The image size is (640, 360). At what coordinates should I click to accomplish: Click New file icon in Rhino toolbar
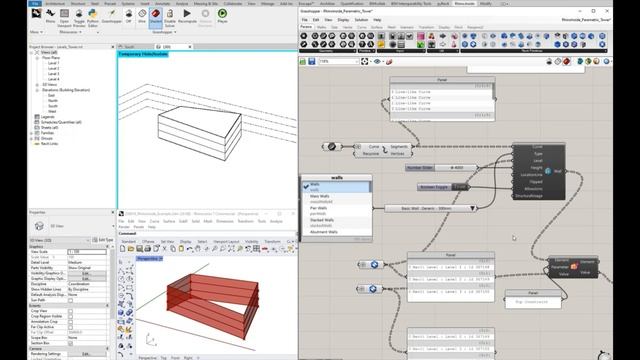pos(122,249)
